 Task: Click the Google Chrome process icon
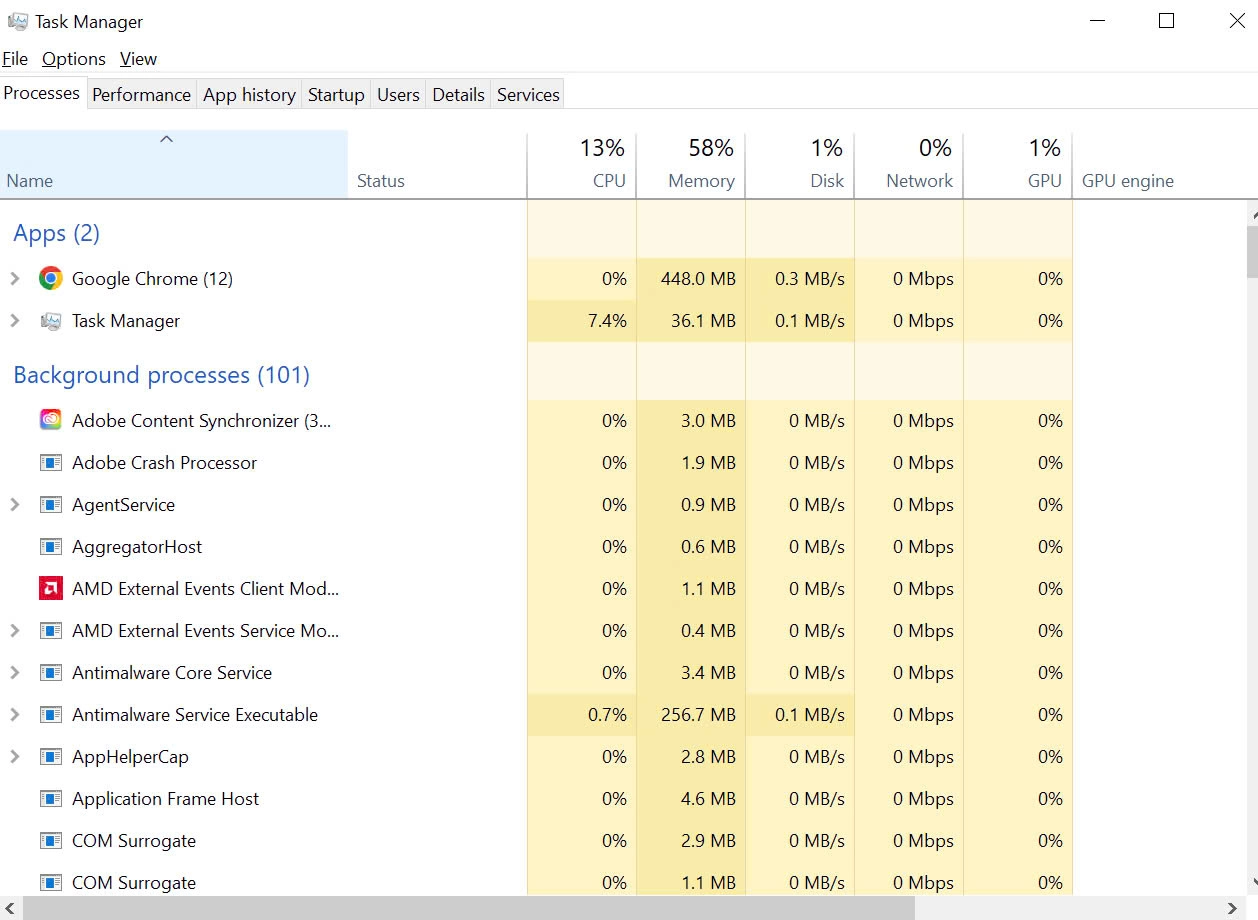pyautogui.click(x=50, y=279)
